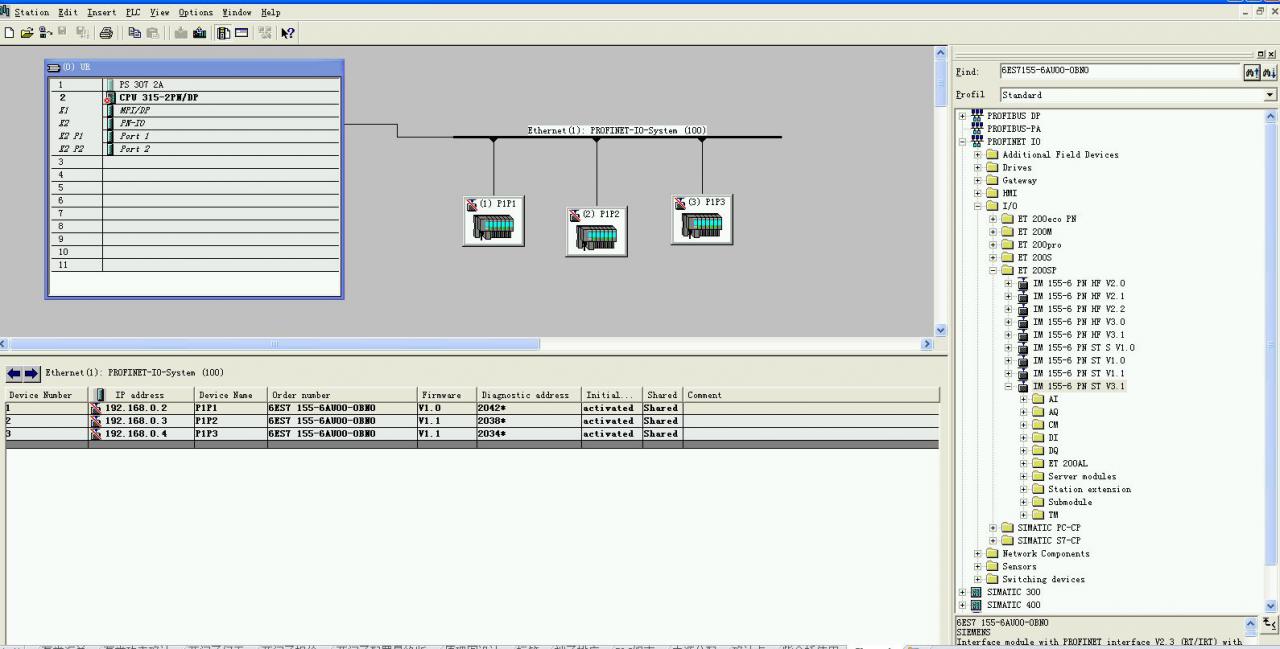Viewport: 1280px width, 649px height.
Task: Click the Firmware column header
Action: pyautogui.click(x=447, y=395)
